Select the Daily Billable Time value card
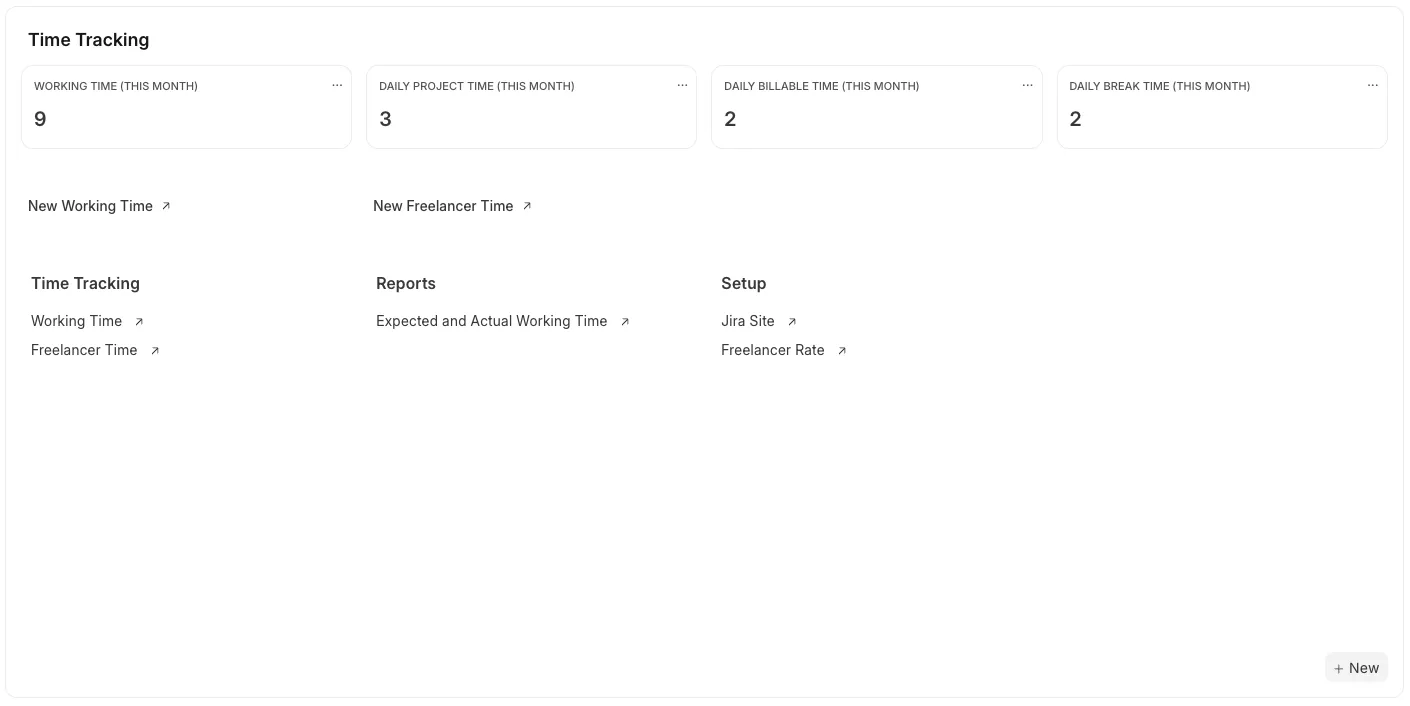The image size is (1410, 706). [876, 118]
